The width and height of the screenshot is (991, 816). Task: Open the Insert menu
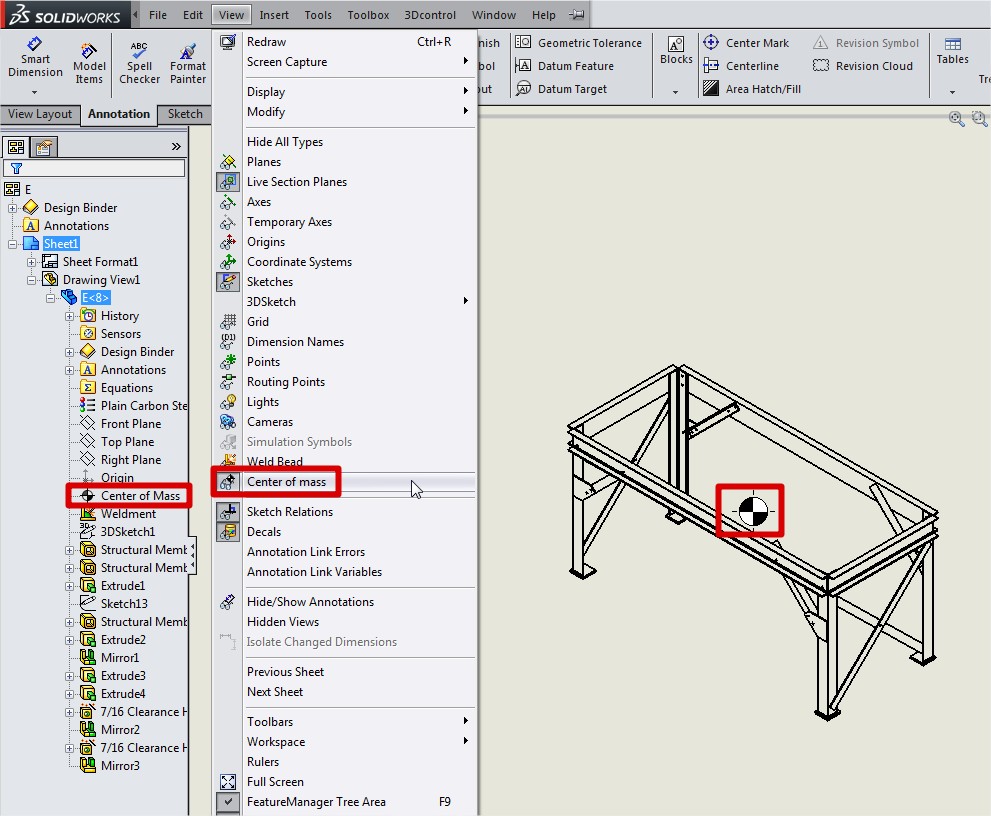pos(274,15)
